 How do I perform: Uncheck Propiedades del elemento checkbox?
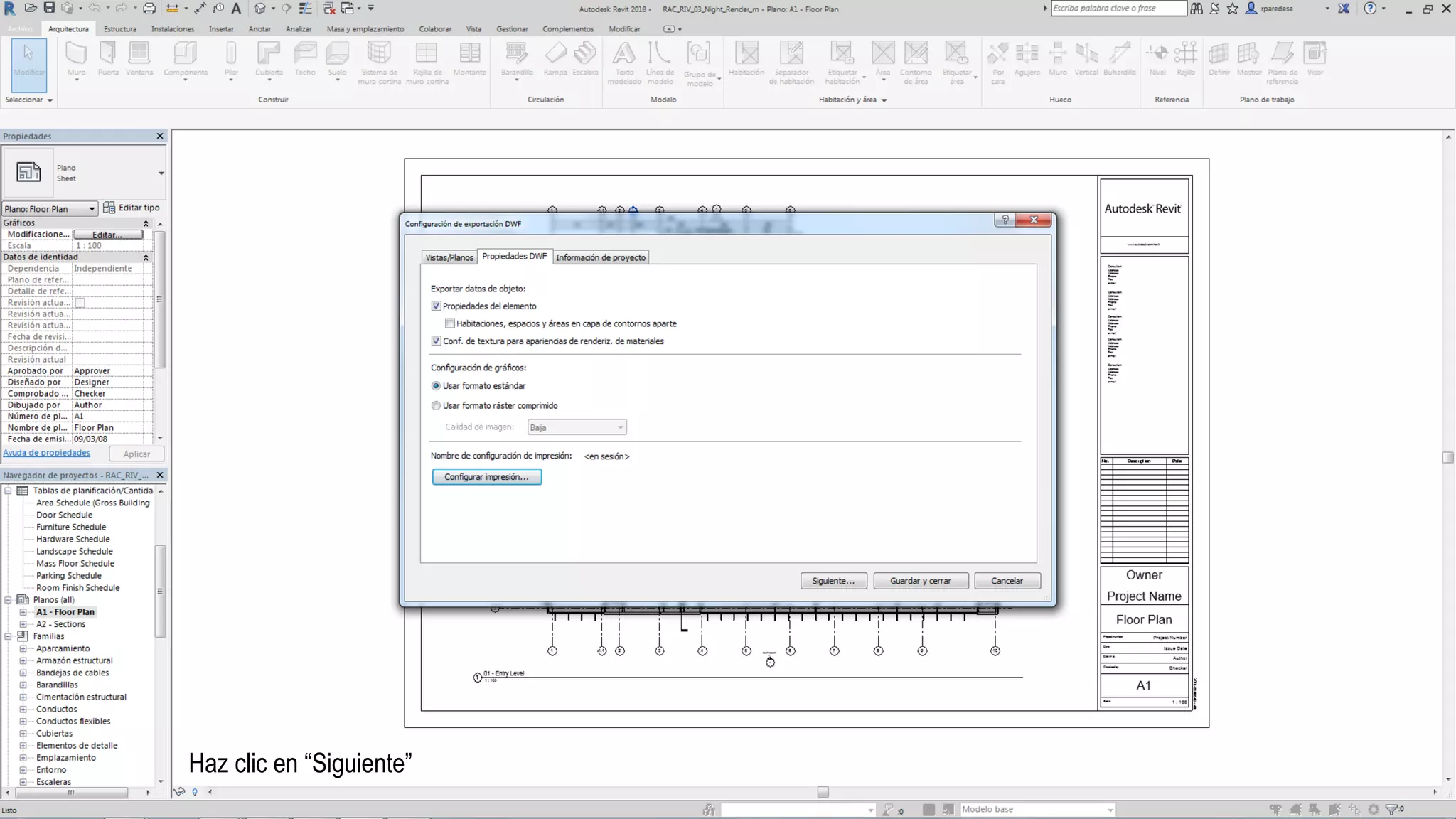coord(436,306)
